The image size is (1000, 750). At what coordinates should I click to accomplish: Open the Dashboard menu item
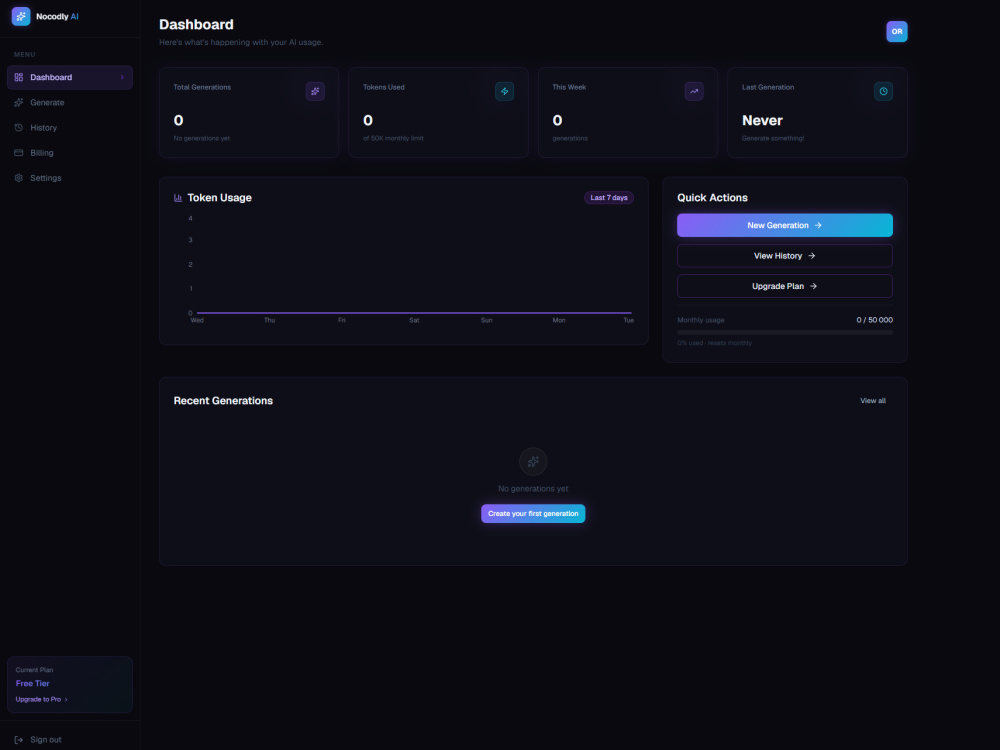click(70, 77)
